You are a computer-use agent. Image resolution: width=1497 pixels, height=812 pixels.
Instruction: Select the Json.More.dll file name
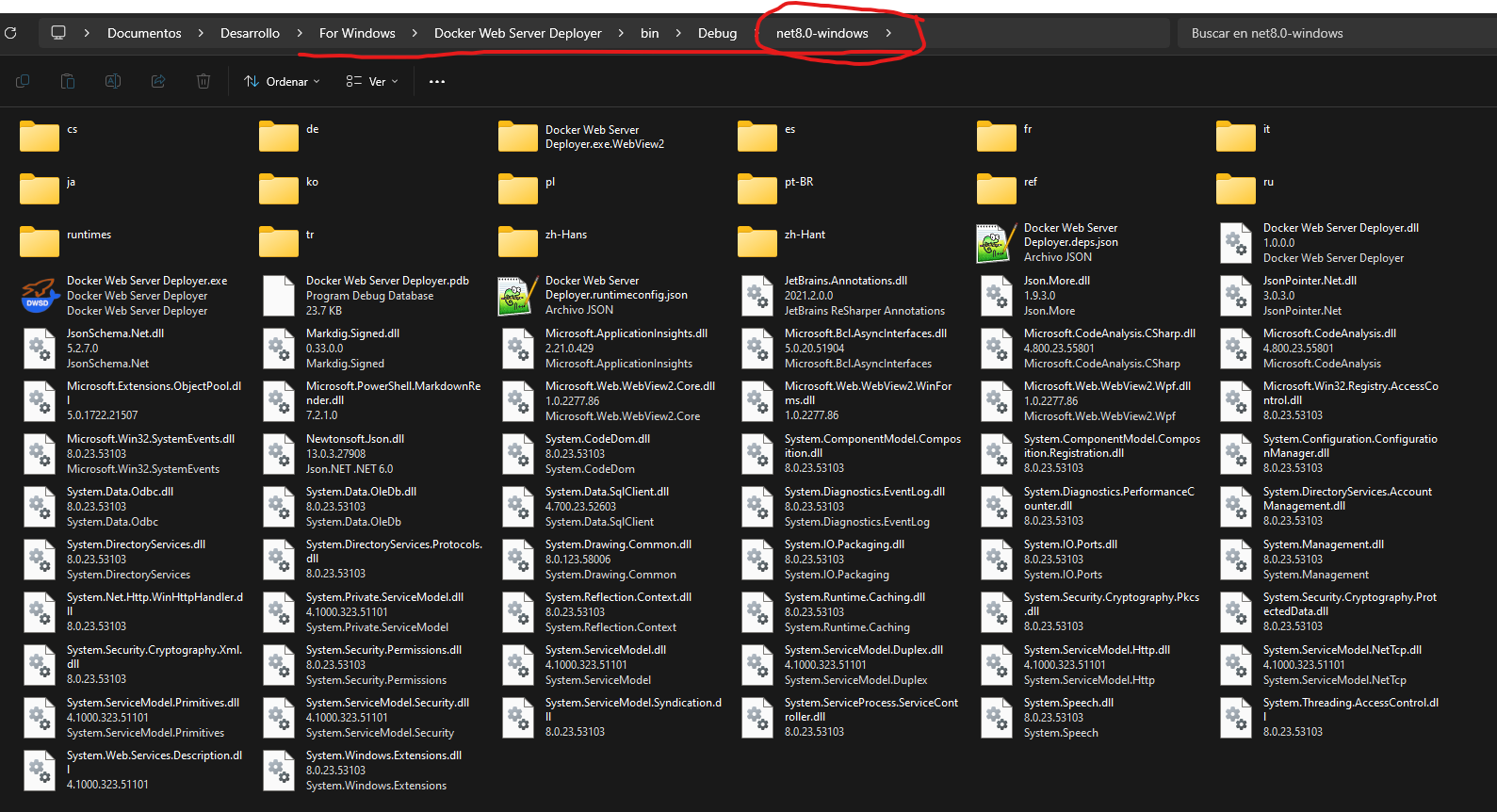click(1057, 281)
